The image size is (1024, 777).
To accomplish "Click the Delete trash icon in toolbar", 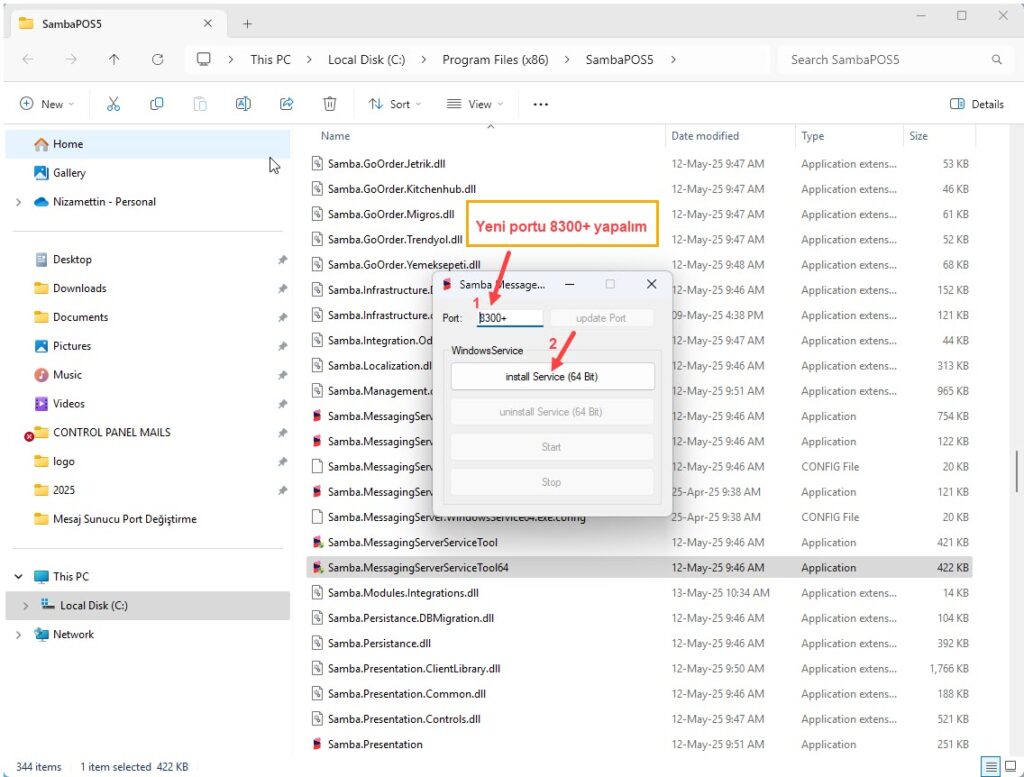I will click(330, 104).
